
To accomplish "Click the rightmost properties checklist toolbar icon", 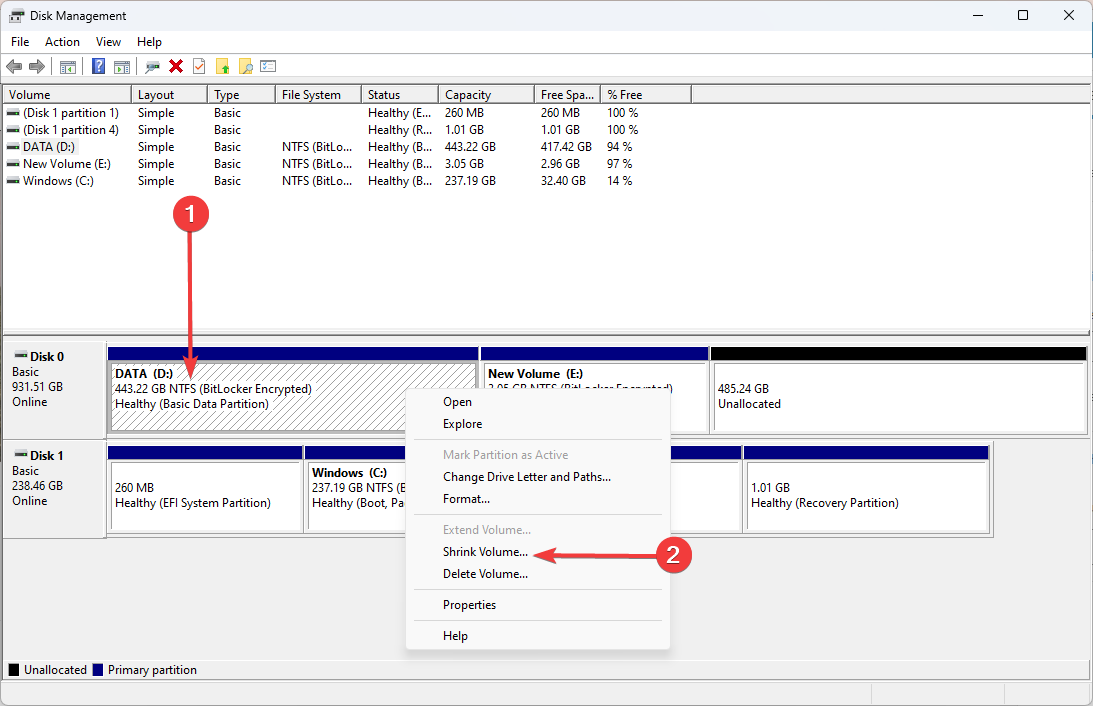I will coord(268,66).
